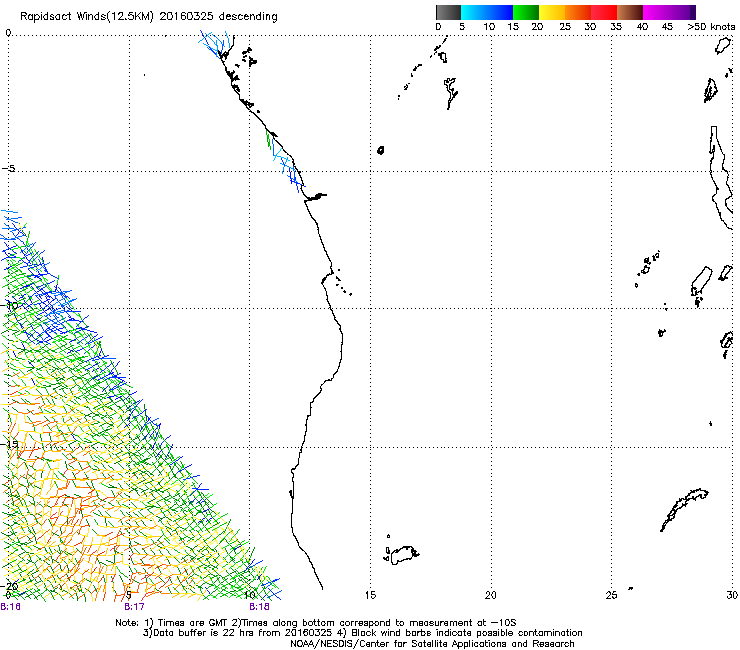Click the '-5' latitude axis label
740x650 pixels.
pyautogui.click(x=9, y=169)
